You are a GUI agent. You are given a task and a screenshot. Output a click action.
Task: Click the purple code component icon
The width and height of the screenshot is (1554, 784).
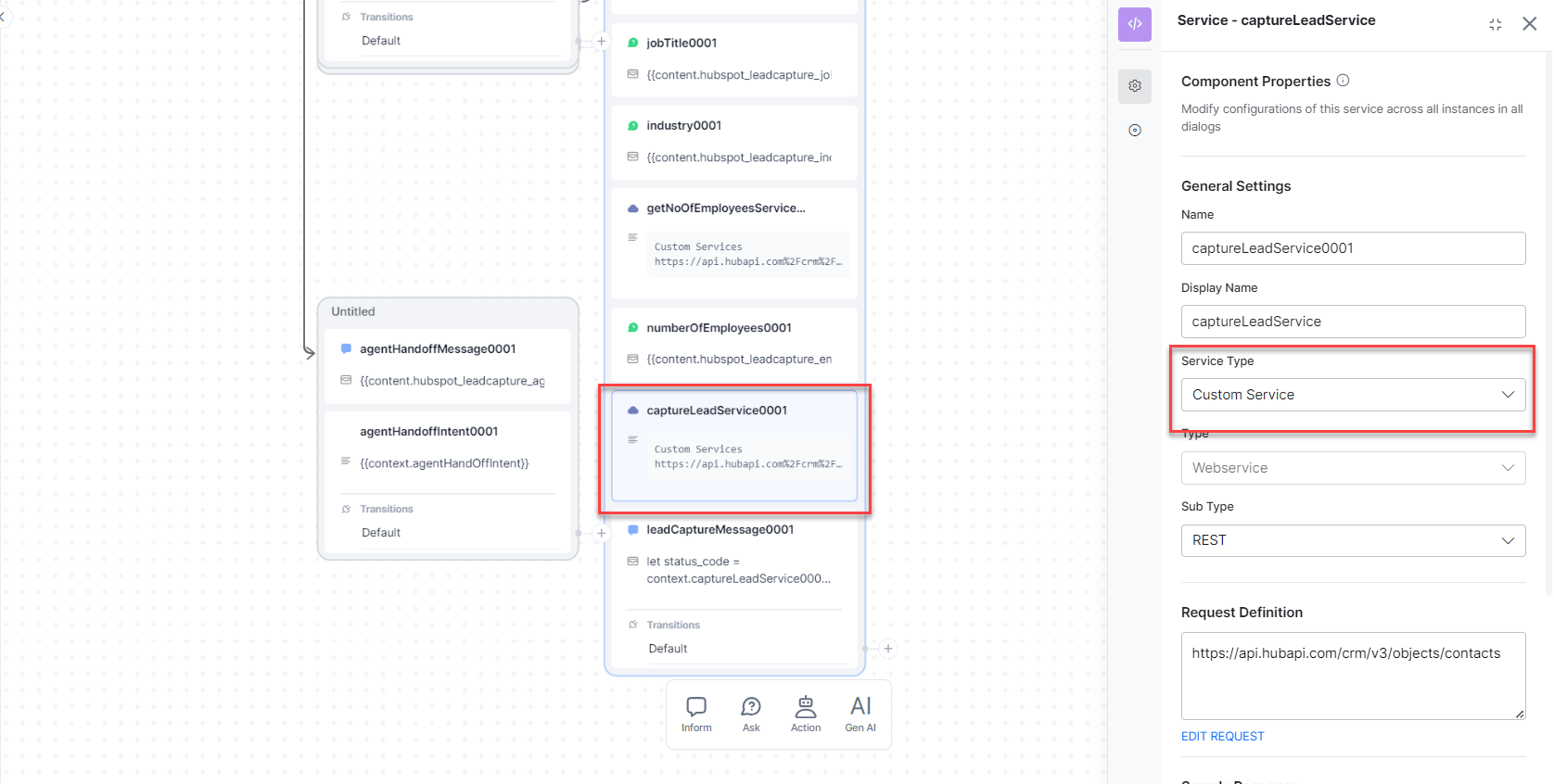[1135, 24]
